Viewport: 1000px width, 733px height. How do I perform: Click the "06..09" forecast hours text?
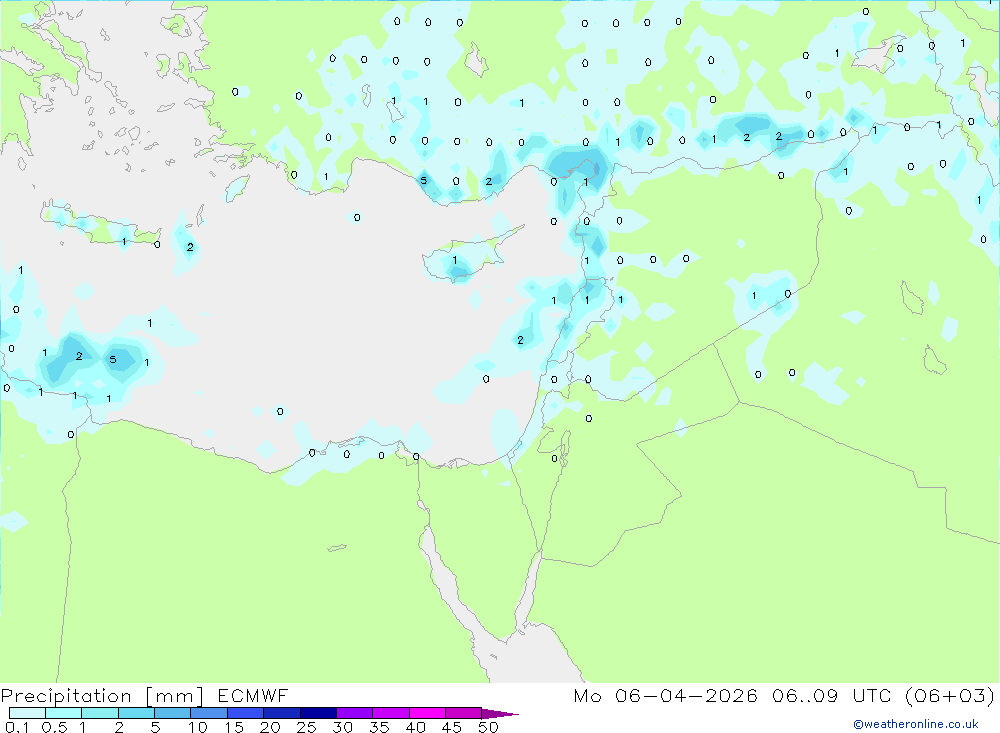point(805,695)
